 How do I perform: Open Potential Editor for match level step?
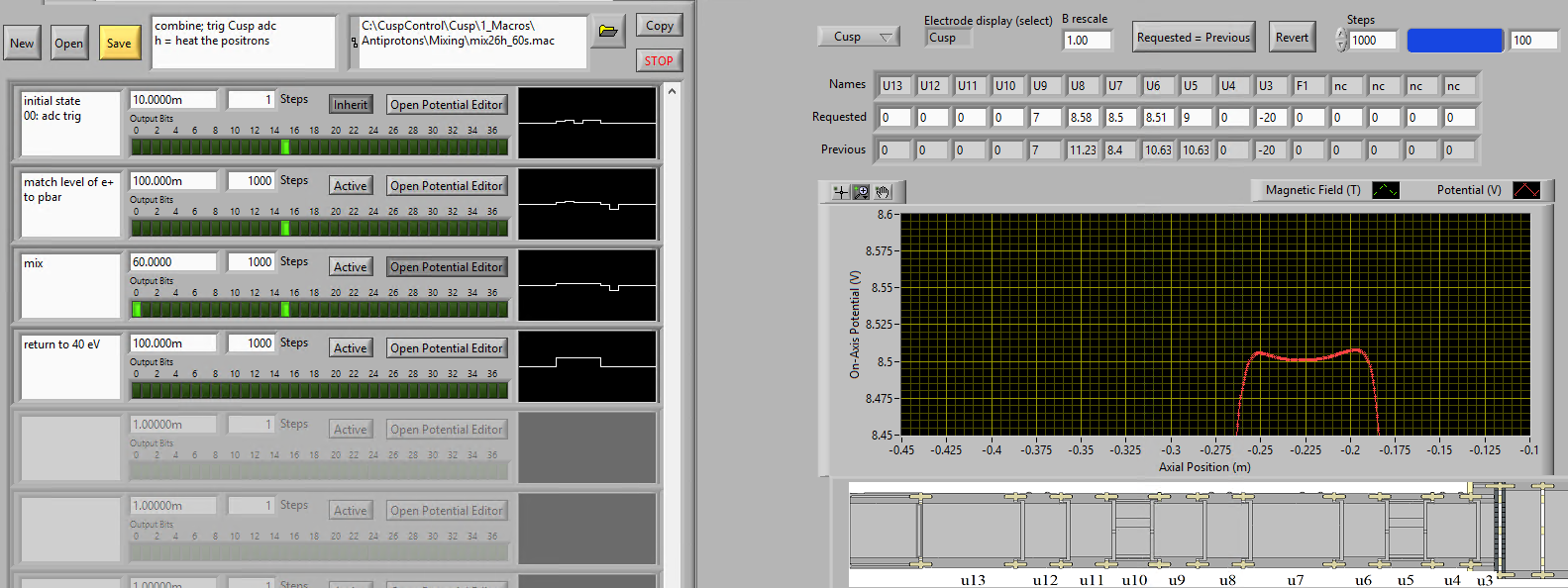[x=446, y=186]
